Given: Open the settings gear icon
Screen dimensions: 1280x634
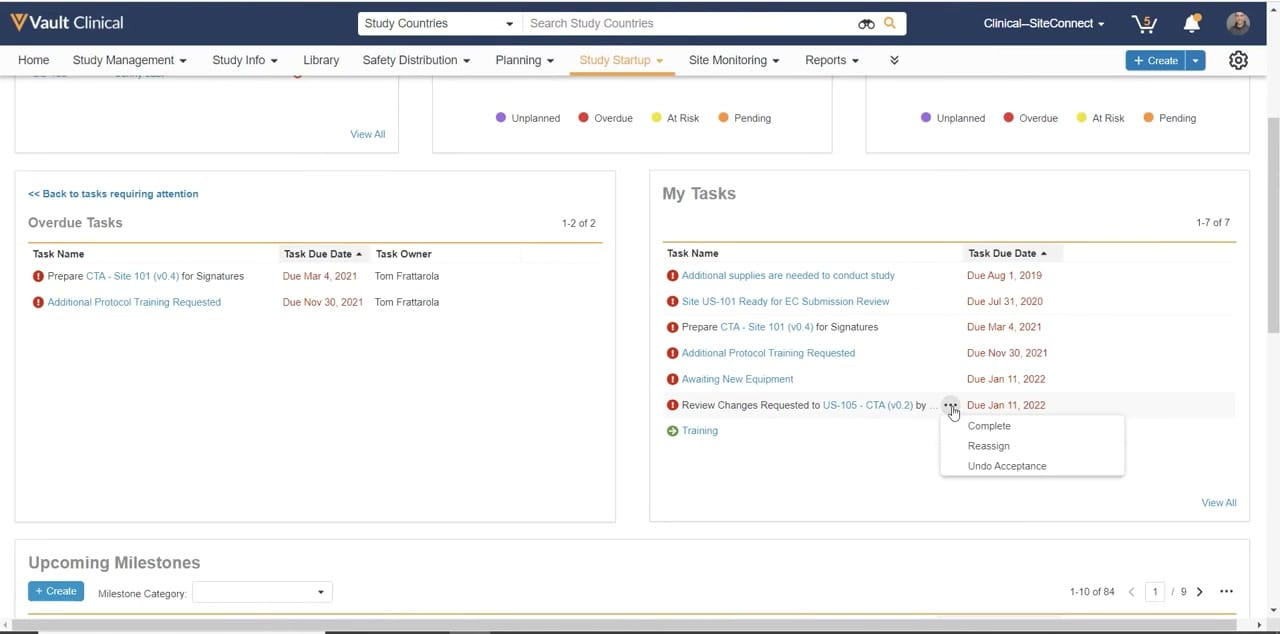Looking at the screenshot, I should (1238, 60).
